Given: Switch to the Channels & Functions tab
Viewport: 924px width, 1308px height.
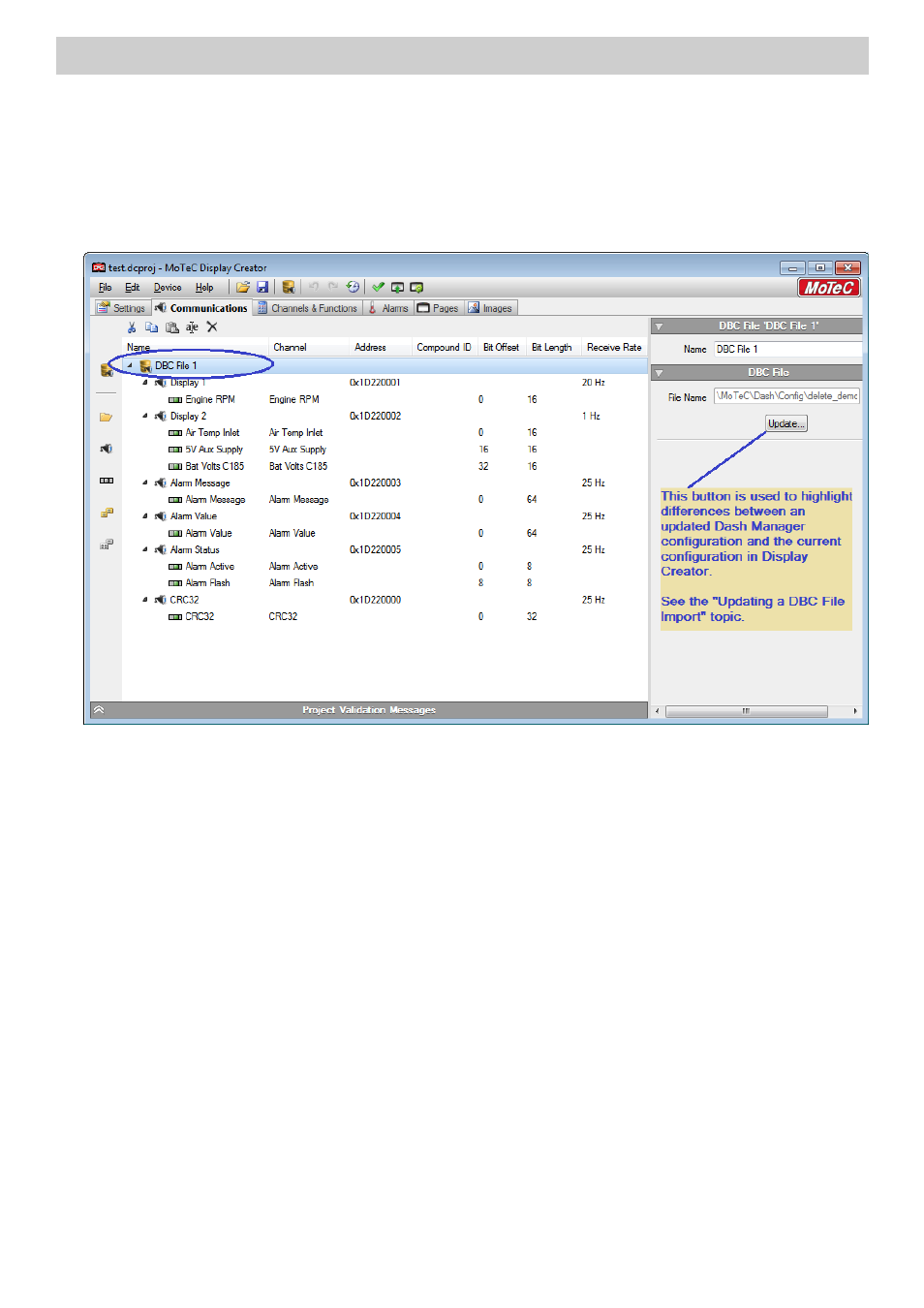Looking at the screenshot, I should pos(308,308).
